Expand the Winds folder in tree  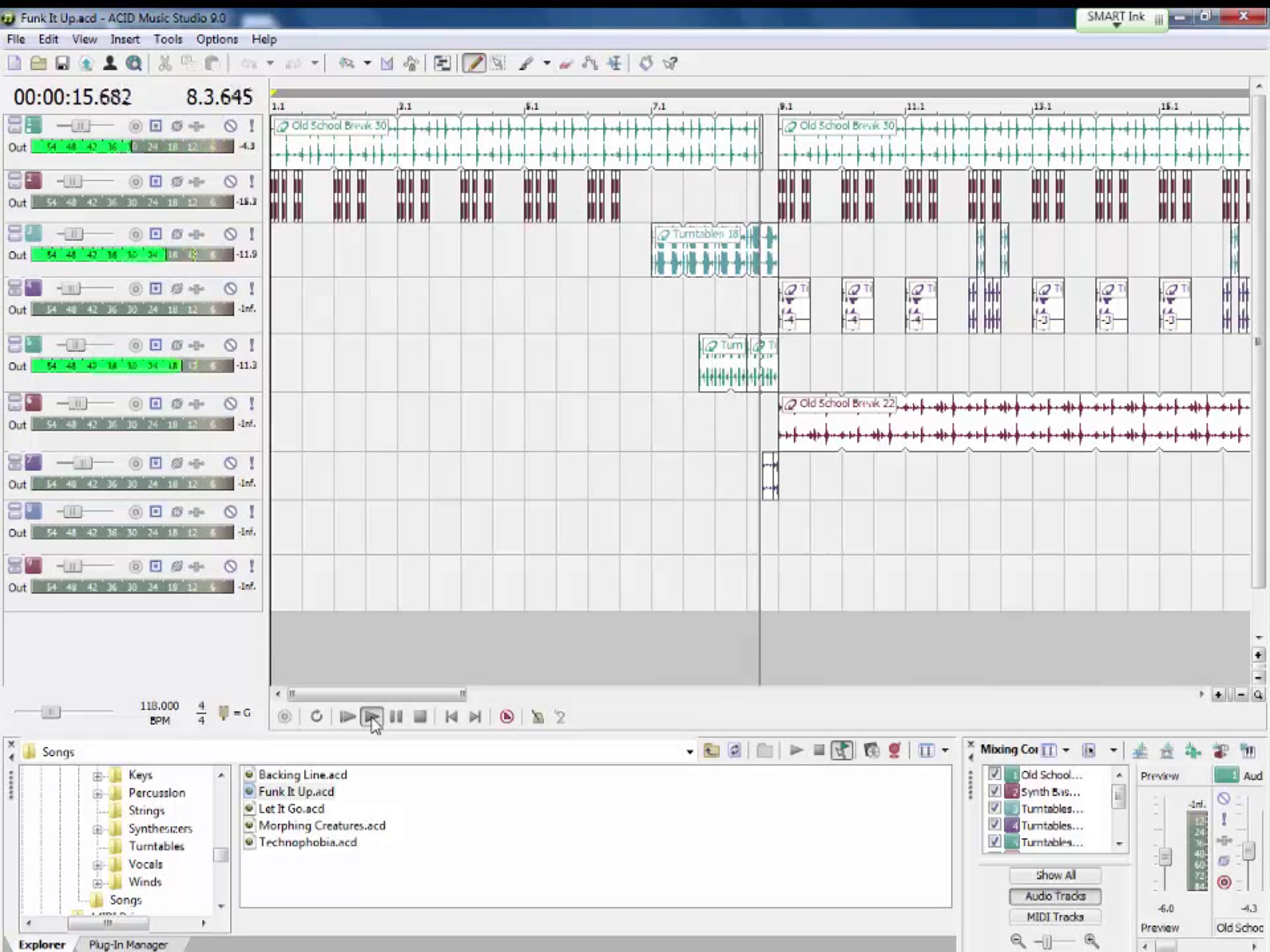coord(97,883)
